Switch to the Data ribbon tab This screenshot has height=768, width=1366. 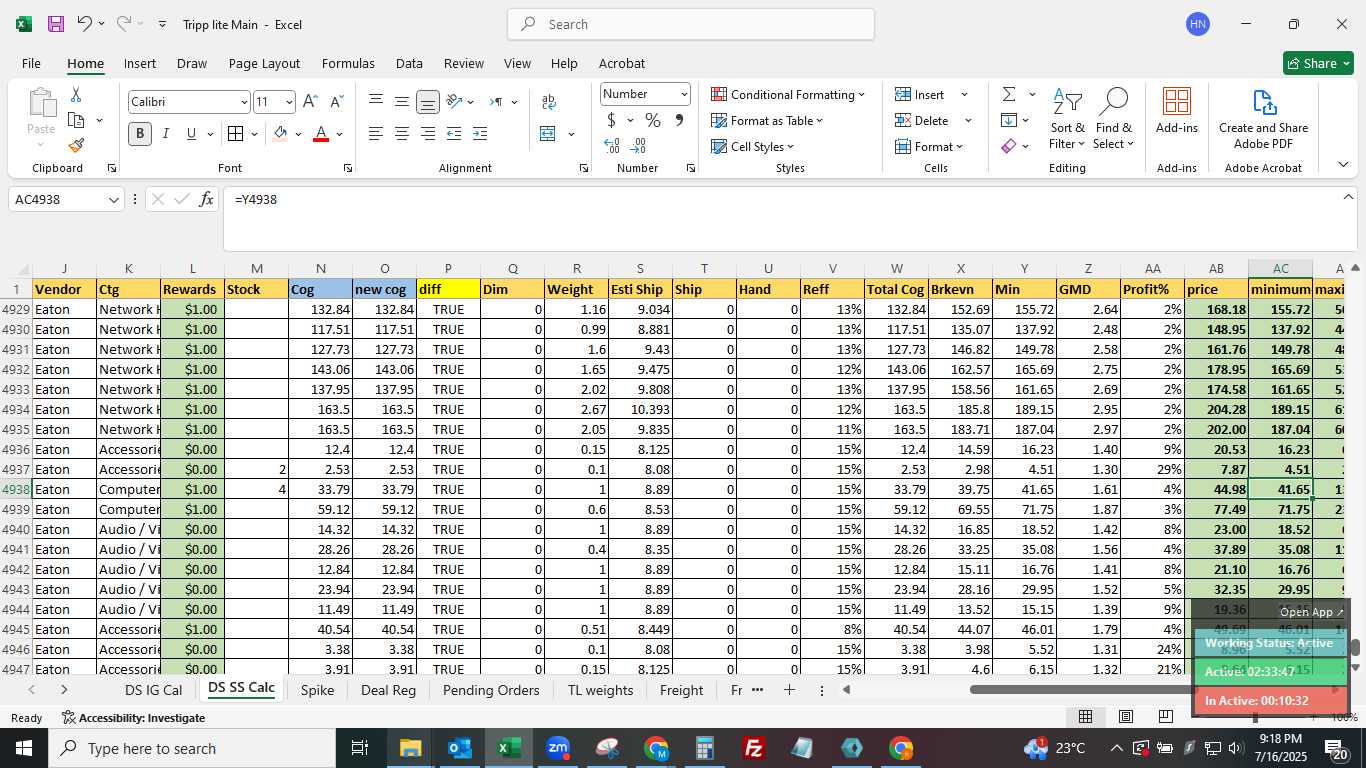tap(409, 63)
